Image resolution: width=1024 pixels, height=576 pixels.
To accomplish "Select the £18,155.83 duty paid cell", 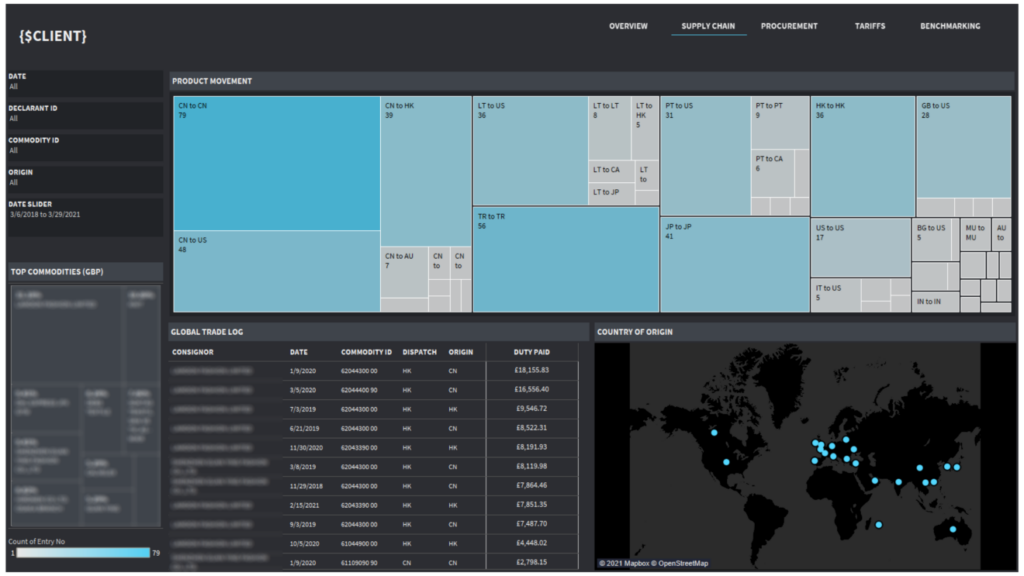I will [532, 370].
